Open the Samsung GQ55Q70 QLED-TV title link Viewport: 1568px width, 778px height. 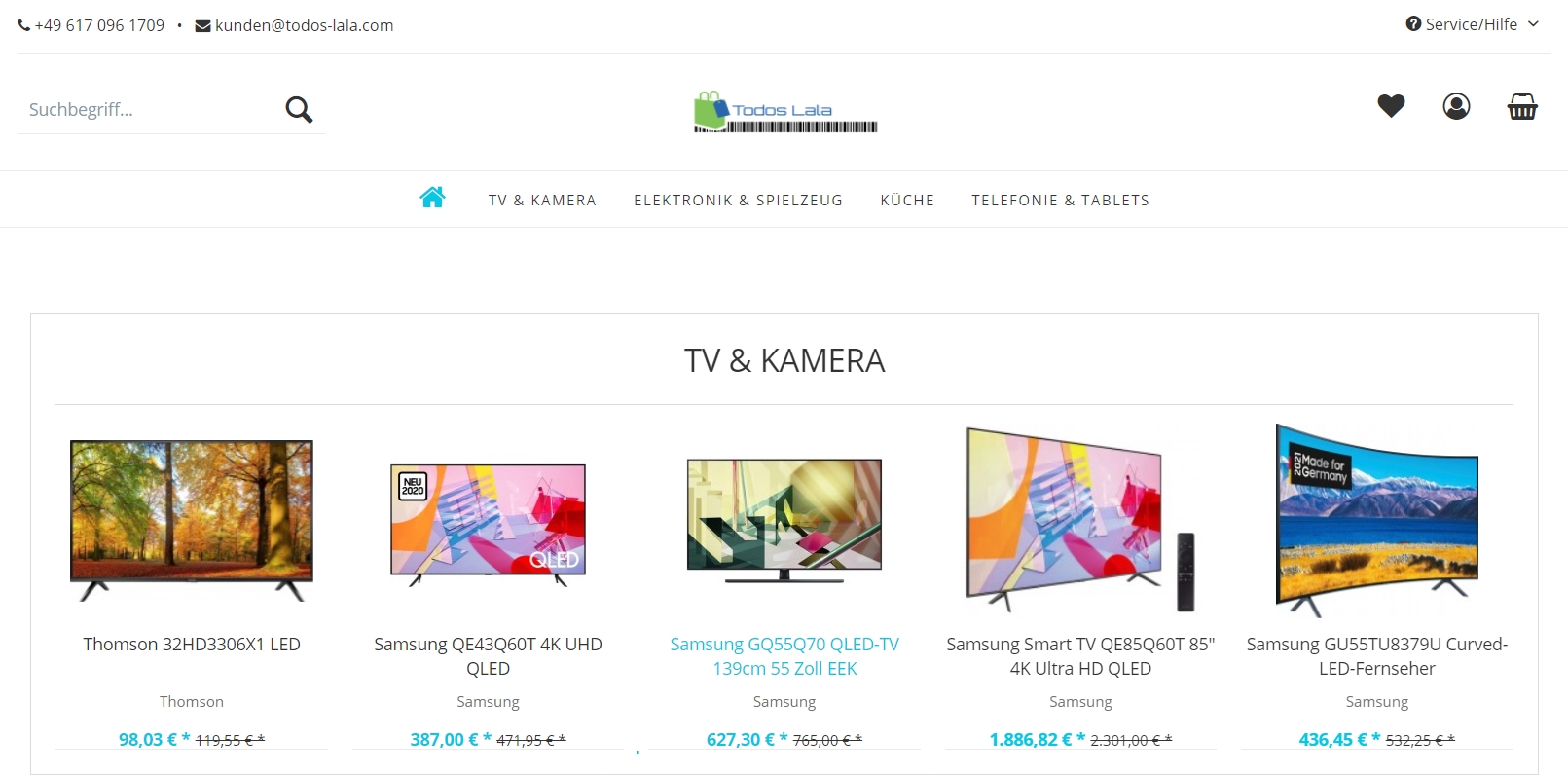click(x=784, y=656)
